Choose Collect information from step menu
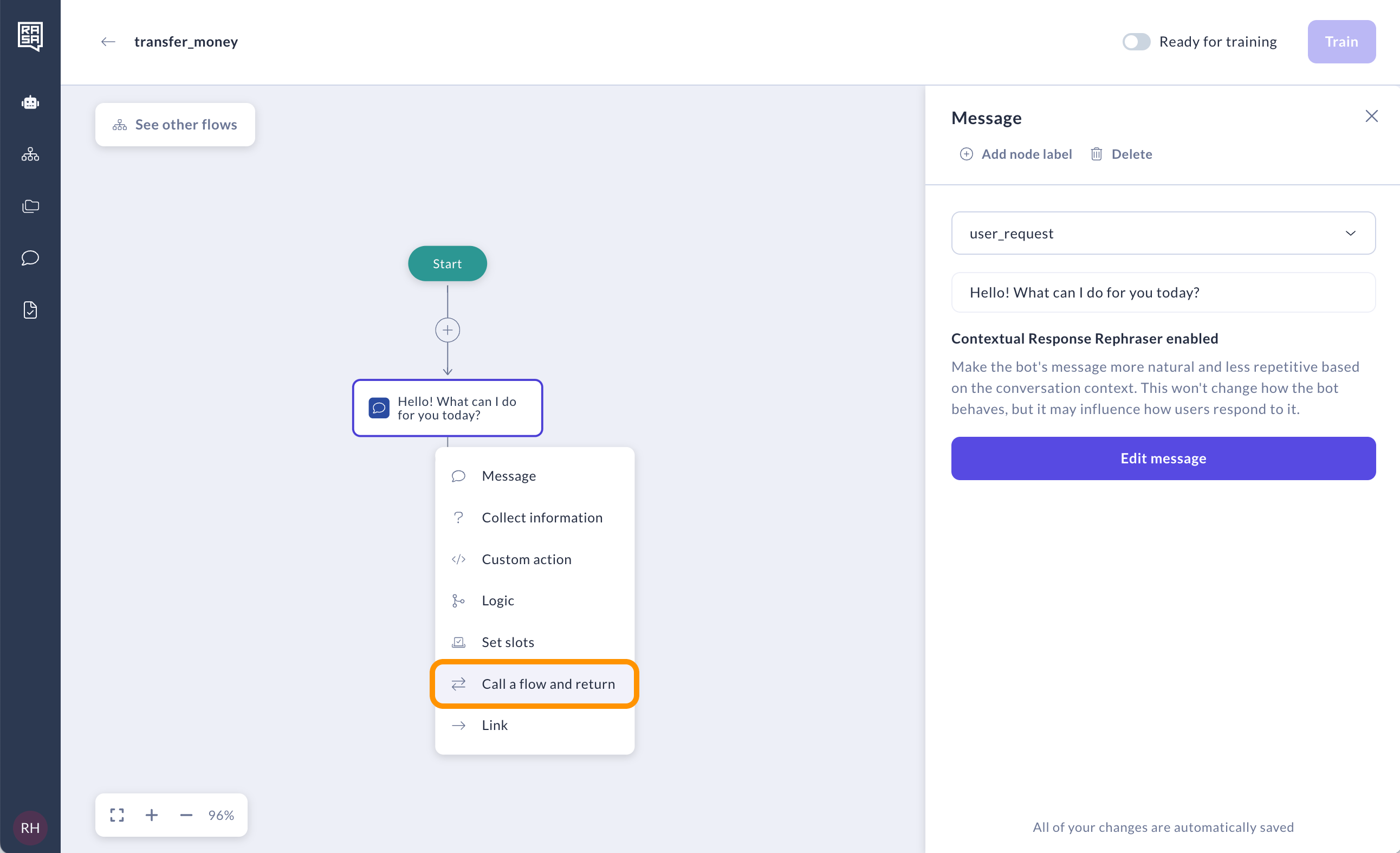1400x853 pixels. [541, 517]
